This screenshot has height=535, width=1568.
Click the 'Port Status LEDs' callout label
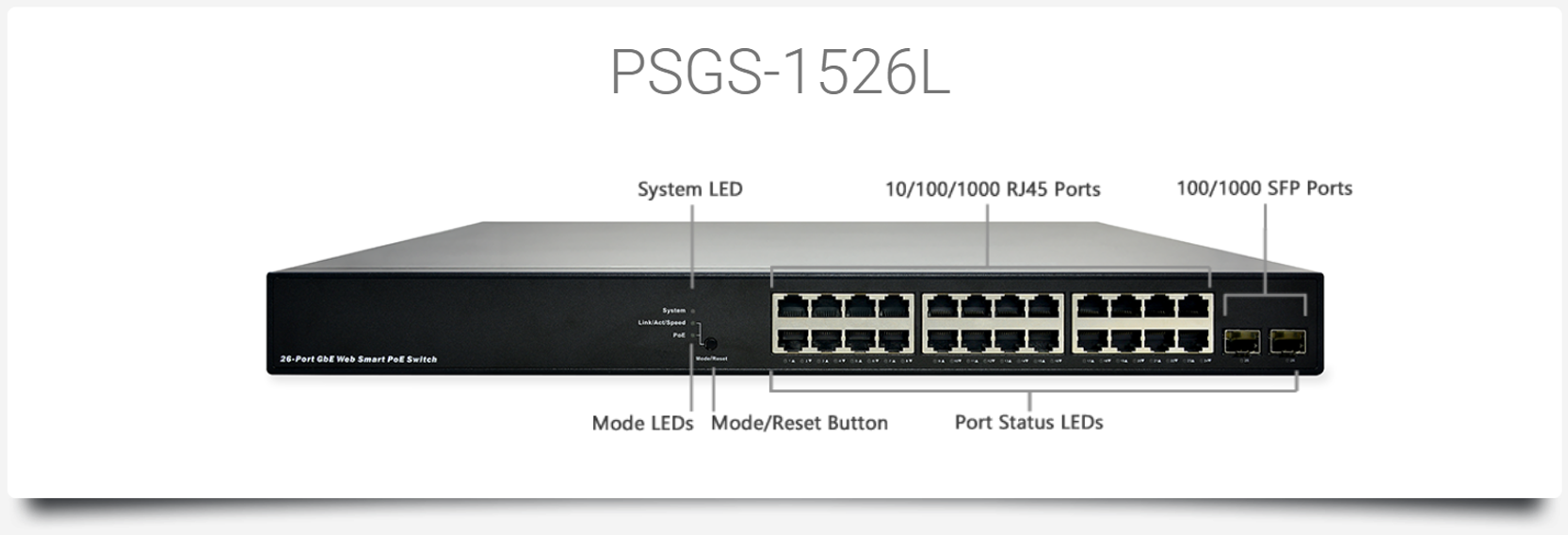click(1028, 422)
